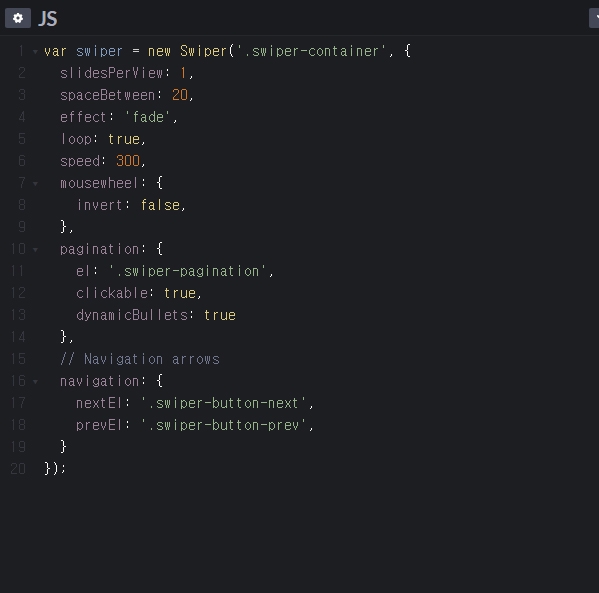This screenshot has height=593, width=599.
Task: Click the JS panel title
Action: [x=48, y=18]
